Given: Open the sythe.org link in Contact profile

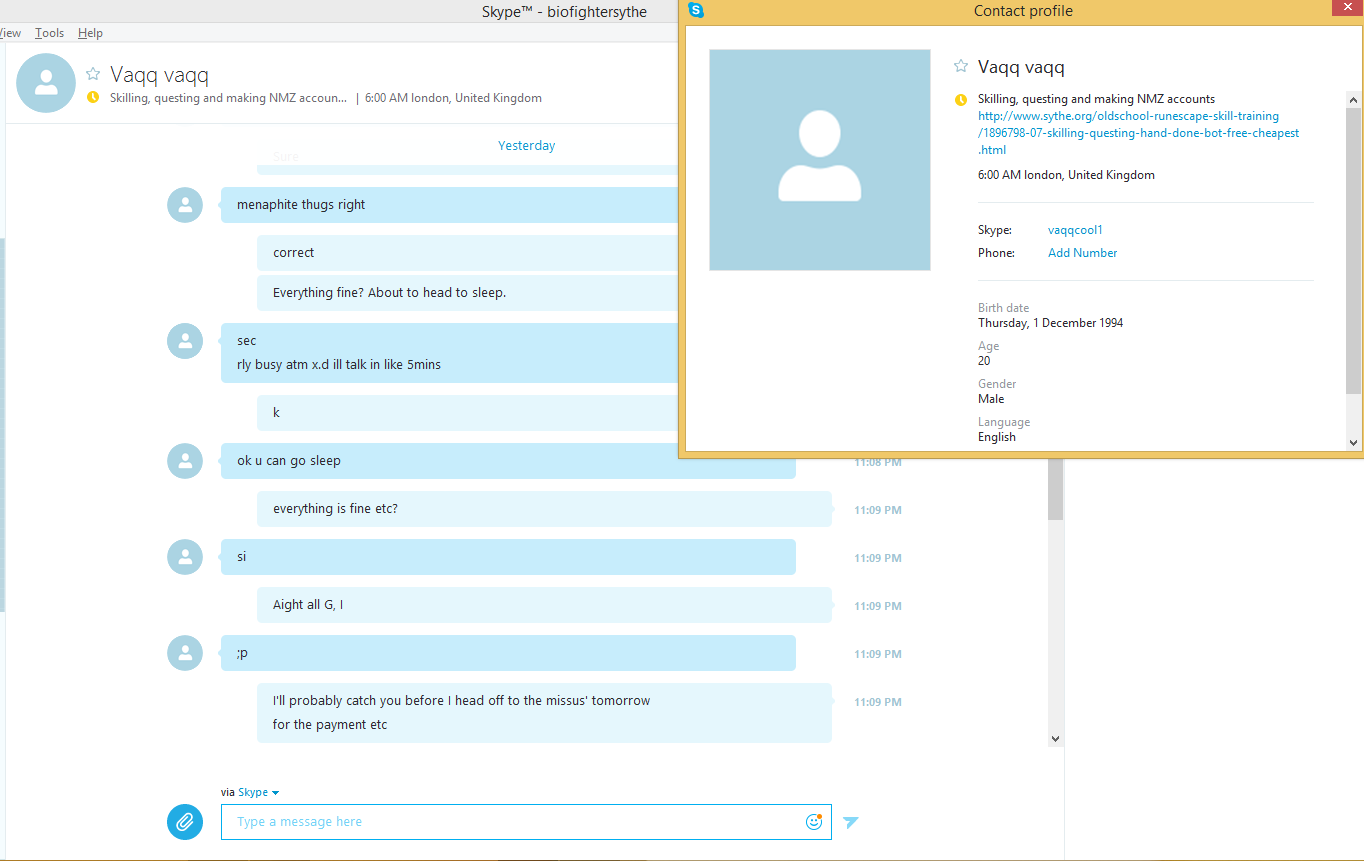Looking at the screenshot, I should point(1139,133).
